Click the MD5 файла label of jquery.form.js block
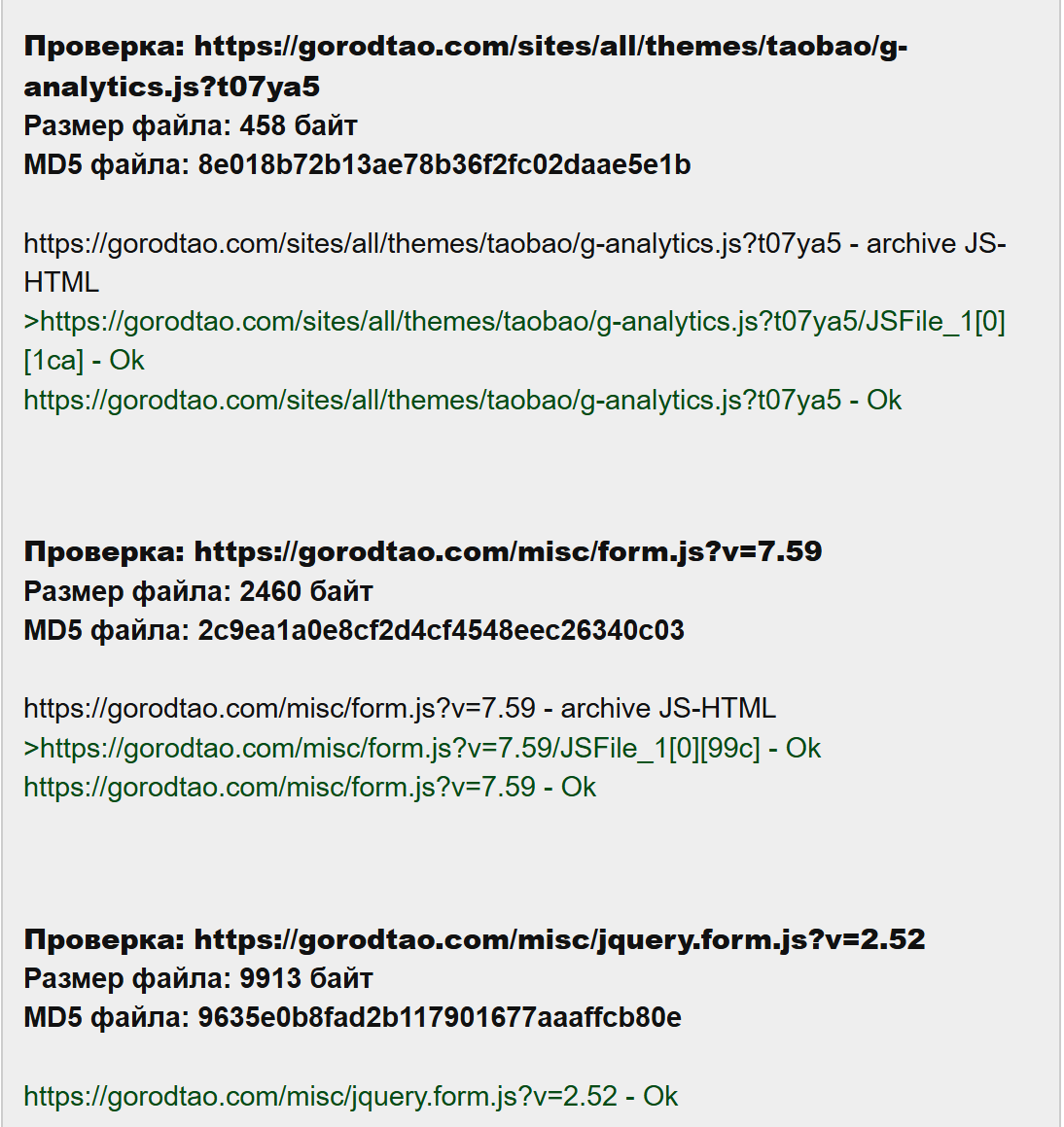 [x=106, y=1018]
